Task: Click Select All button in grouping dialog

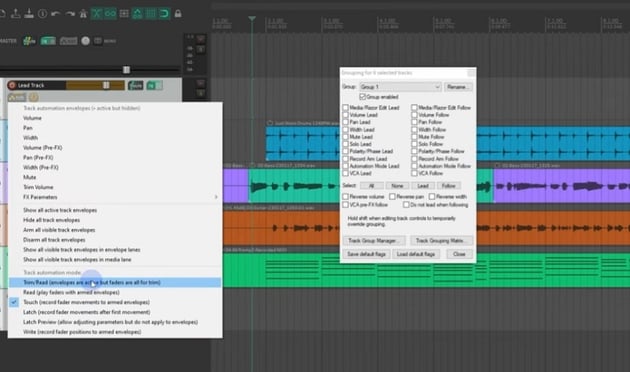Action: click(x=371, y=186)
